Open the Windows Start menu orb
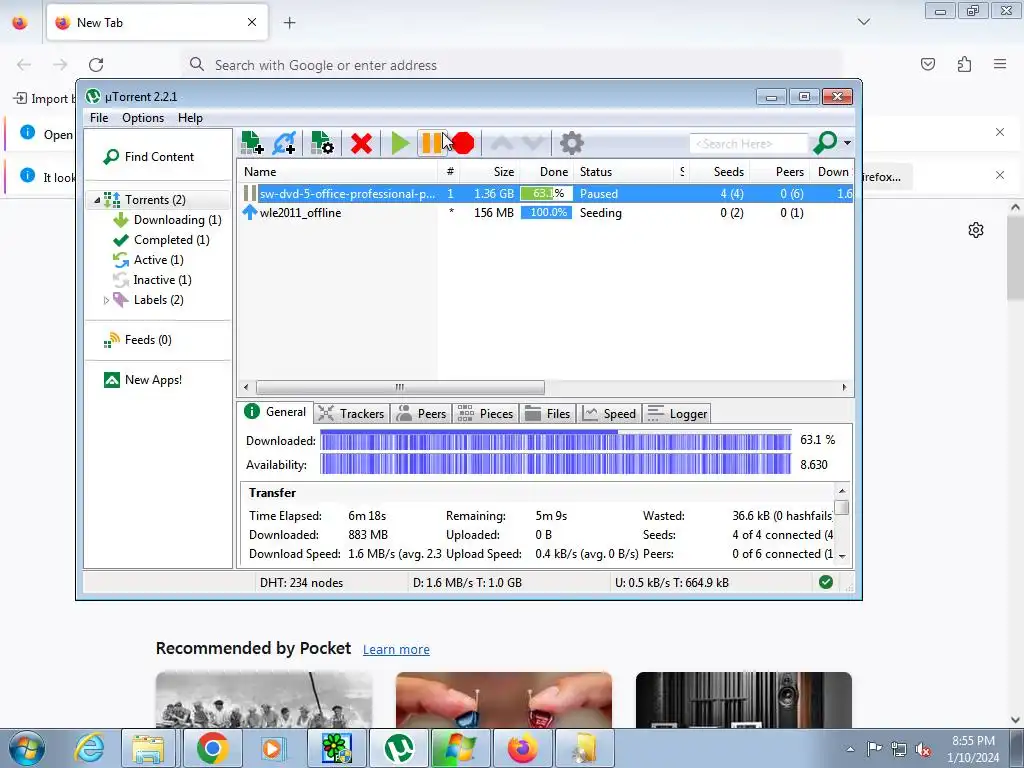Viewport: 1024px width, 768px height. (x=26, y=748)
